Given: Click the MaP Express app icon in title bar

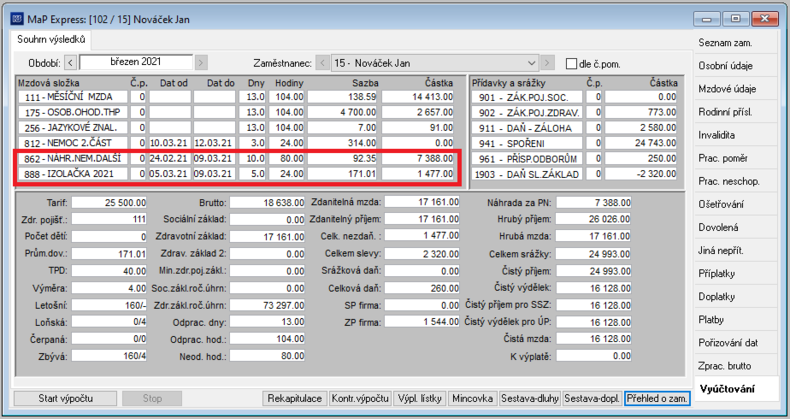Looking at the screenshot, I should tap(17, 19).
